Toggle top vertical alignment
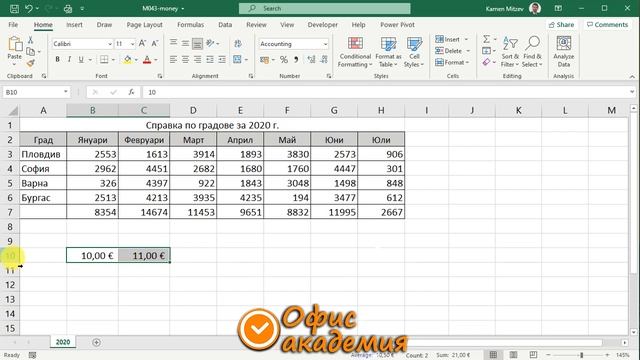Viewport: 640px width, 360px height. pyautogui.click(x=173, y=43)
